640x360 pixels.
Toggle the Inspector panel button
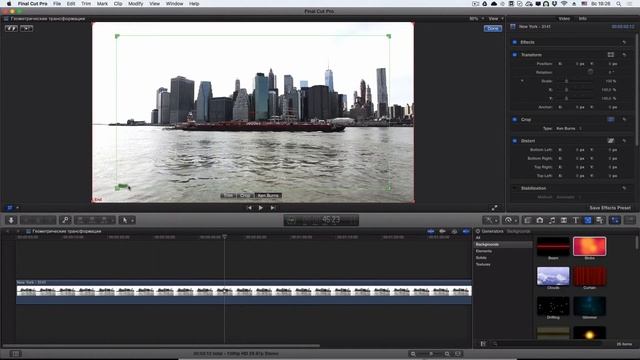click(x=615, y=220)
